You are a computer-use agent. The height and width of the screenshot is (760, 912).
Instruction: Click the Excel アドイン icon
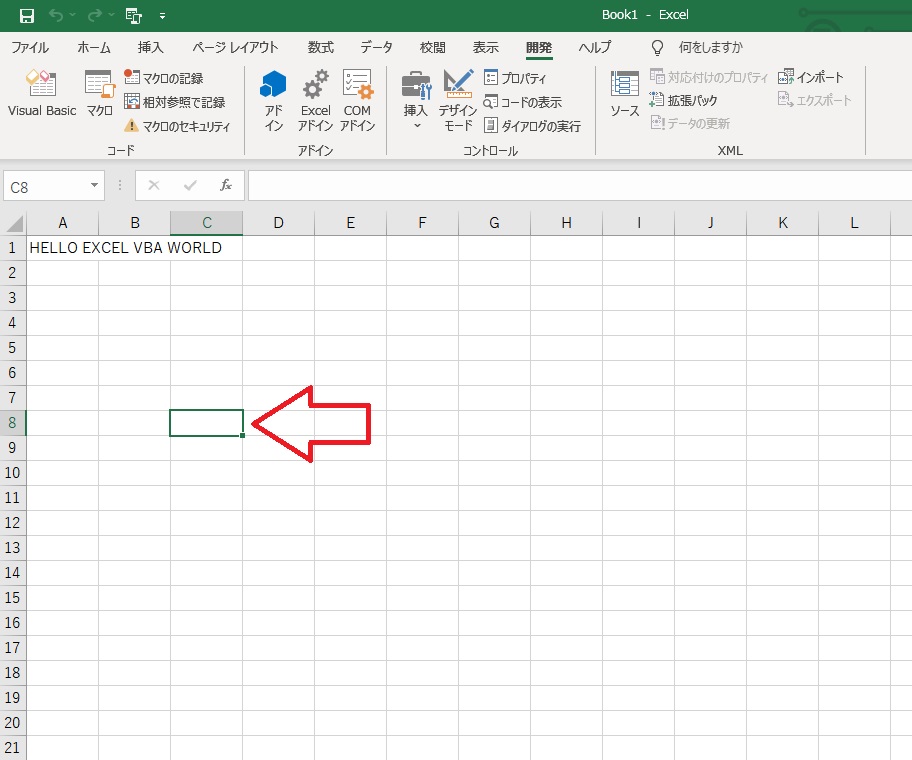click(315, 95)
